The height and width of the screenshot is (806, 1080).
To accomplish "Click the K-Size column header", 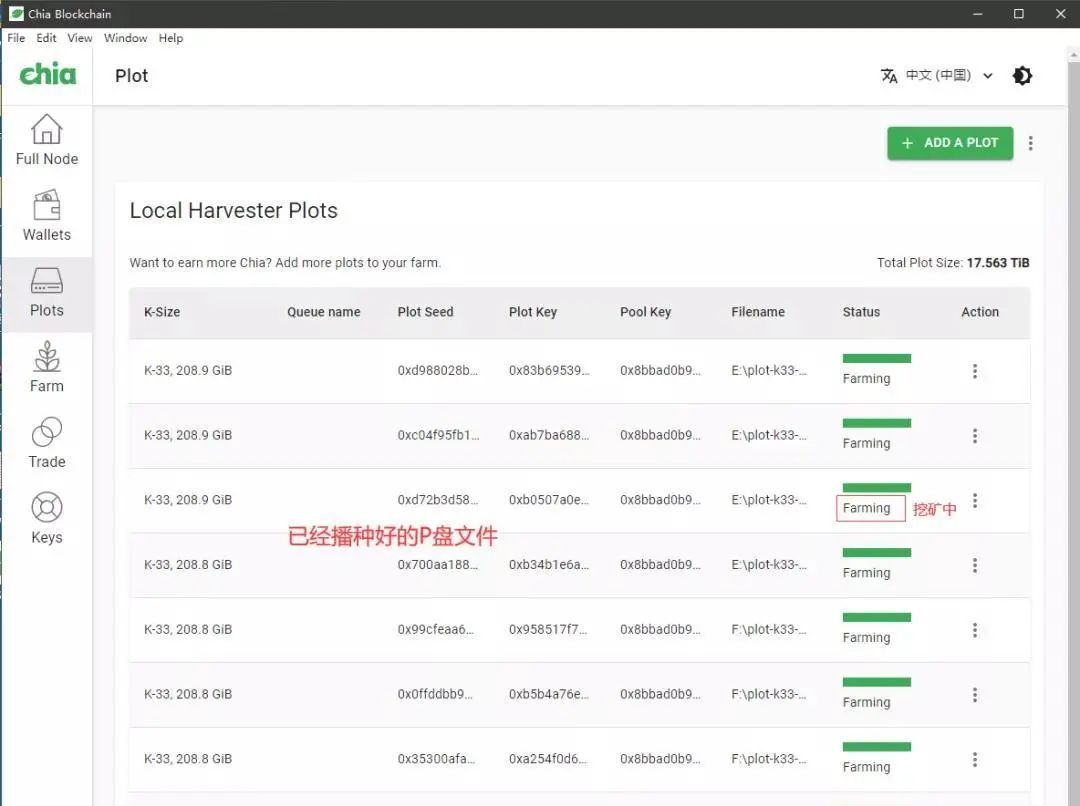I will [x=162, y=312].
